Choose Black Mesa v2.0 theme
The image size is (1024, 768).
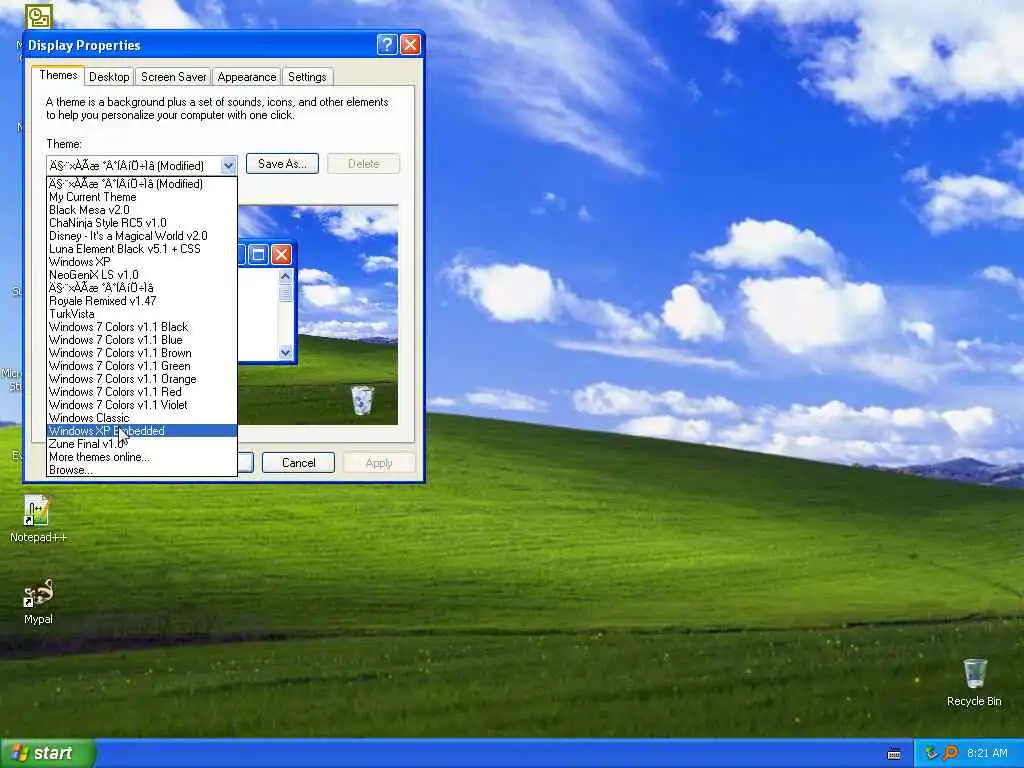pos(142,210)
